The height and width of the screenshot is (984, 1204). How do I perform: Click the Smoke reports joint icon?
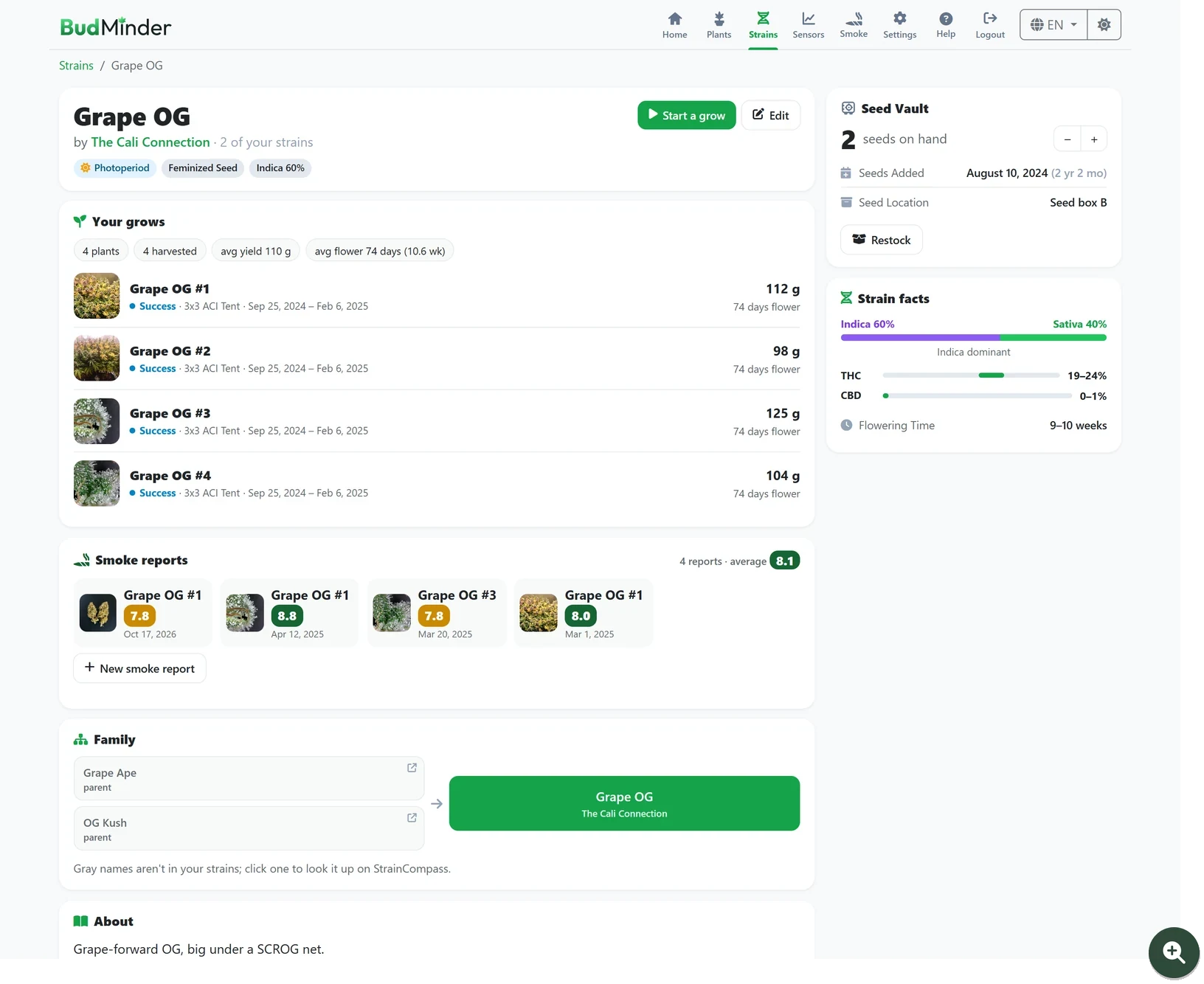(x=82, y=561)
